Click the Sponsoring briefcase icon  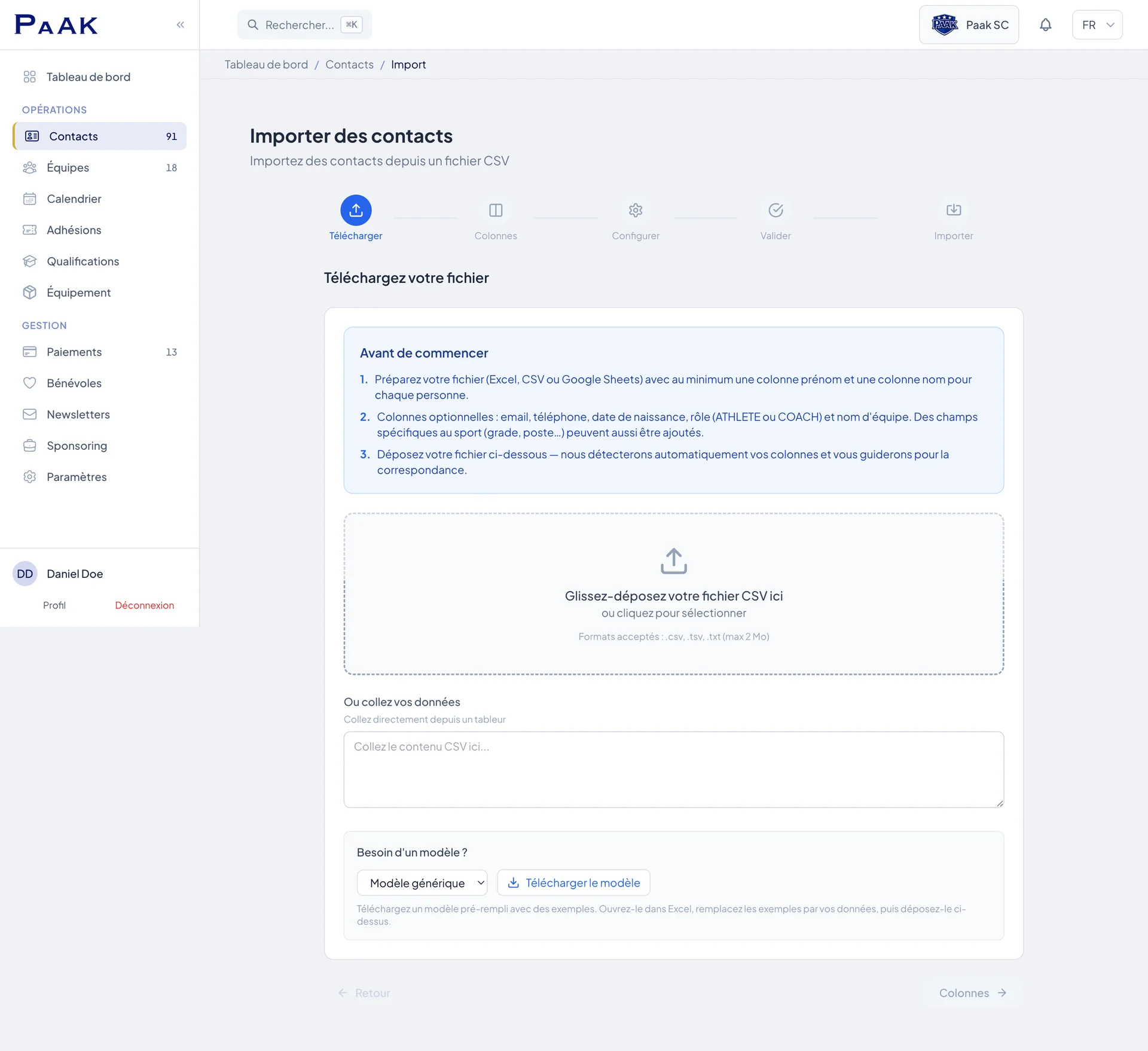(29, 446)
